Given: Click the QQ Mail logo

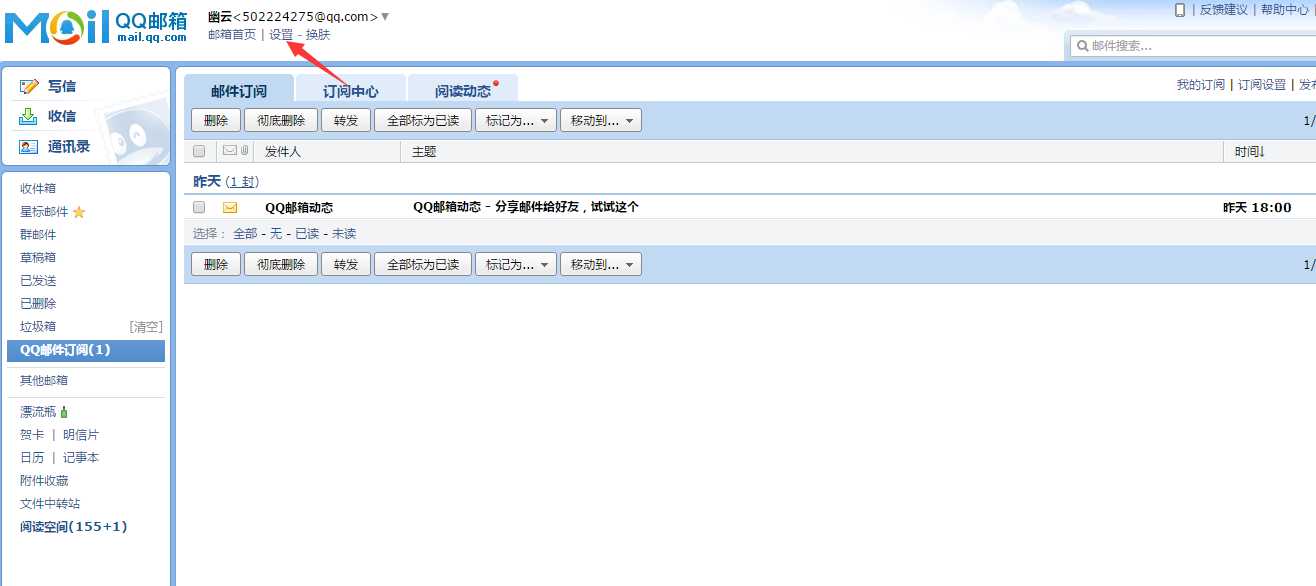Looking at the screenshot, I should (95, 26).
